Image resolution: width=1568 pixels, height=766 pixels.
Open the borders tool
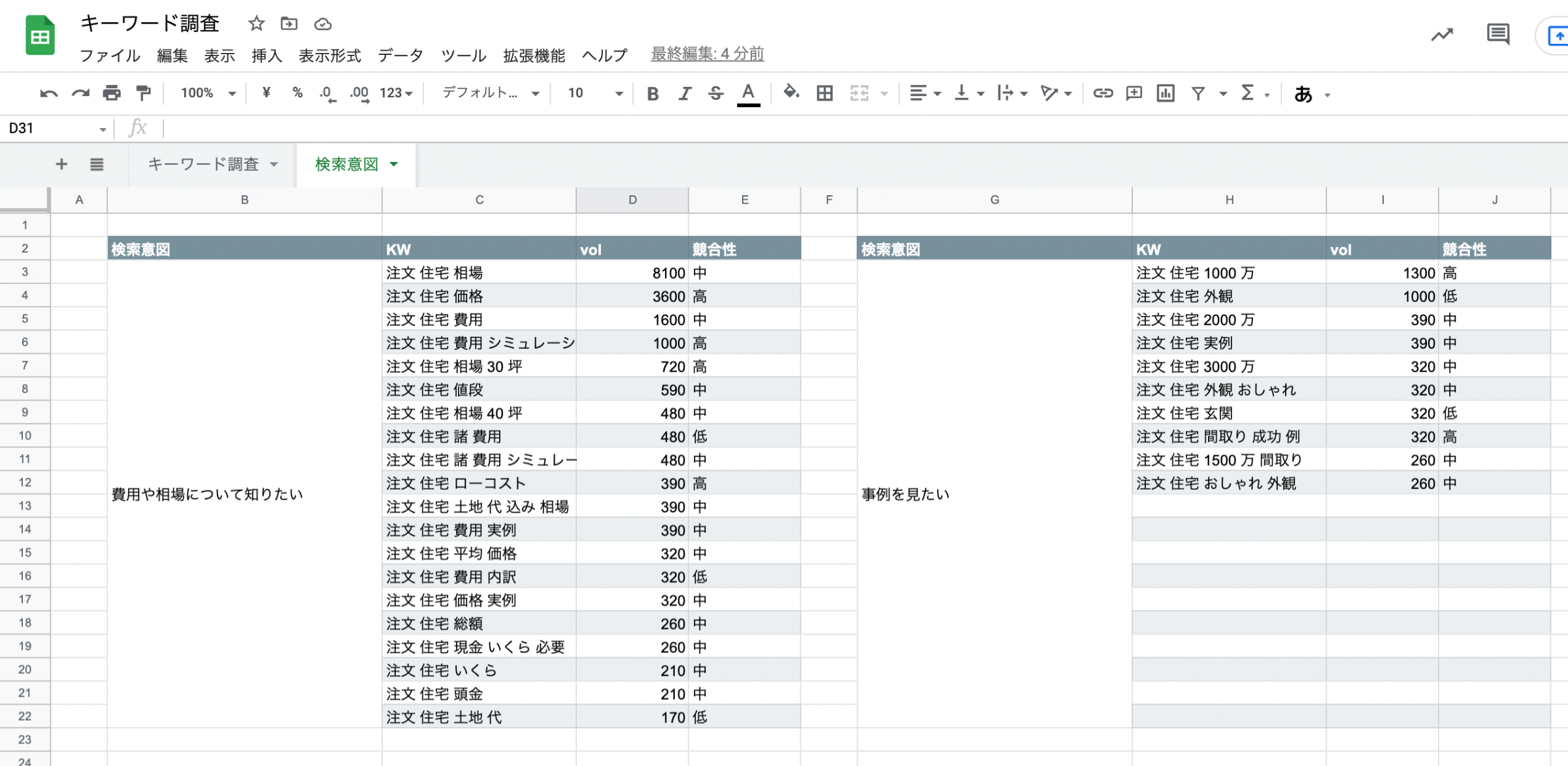[825, 93]
